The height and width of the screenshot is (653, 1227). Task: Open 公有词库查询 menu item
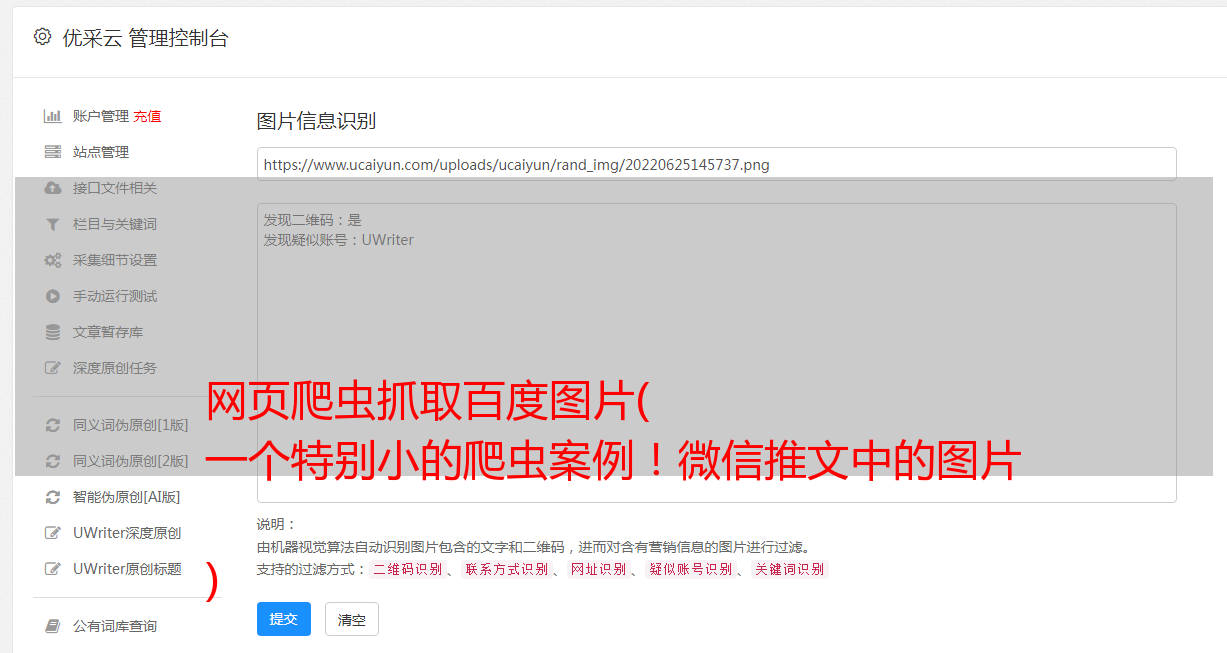coord(115,626)
